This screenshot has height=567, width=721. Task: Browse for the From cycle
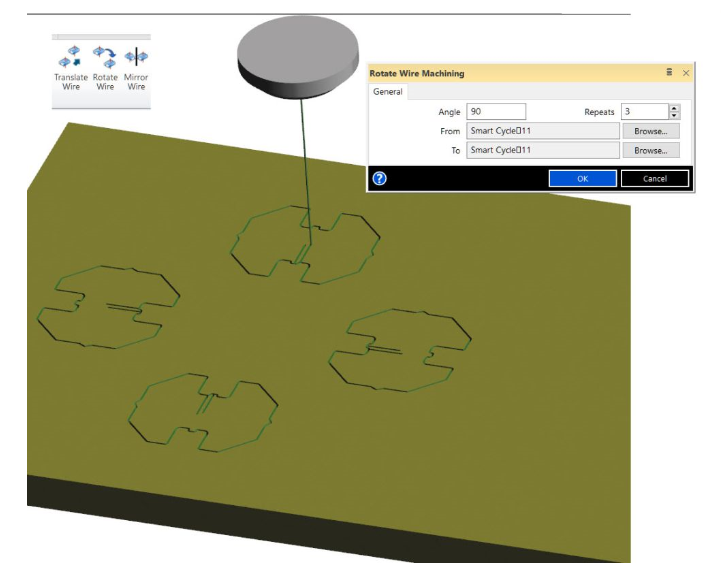(x=650, y=131)
